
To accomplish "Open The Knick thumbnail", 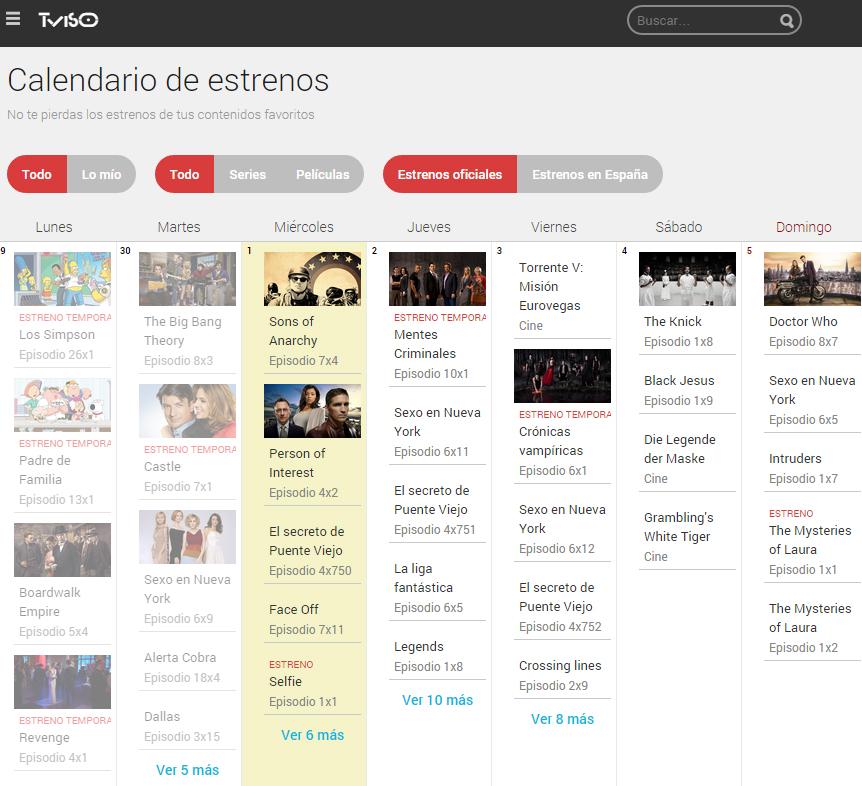I will point(687,279).
